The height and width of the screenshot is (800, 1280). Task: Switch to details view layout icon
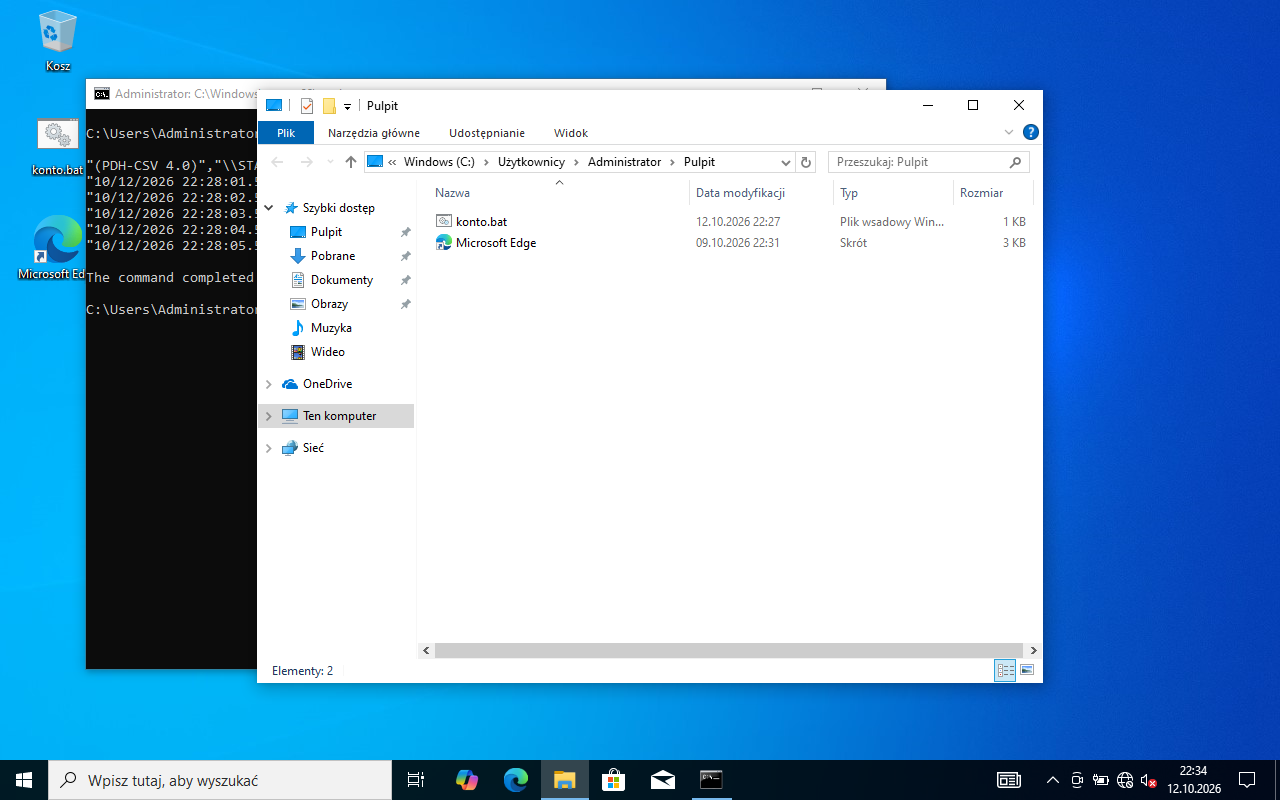pos(1005,670)
